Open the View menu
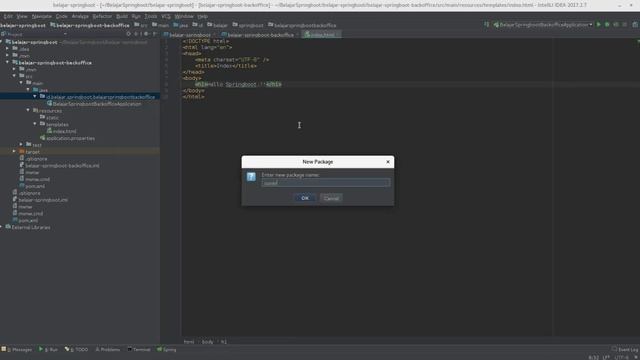This screenshot has height=360, width=640. pos(22,16)
